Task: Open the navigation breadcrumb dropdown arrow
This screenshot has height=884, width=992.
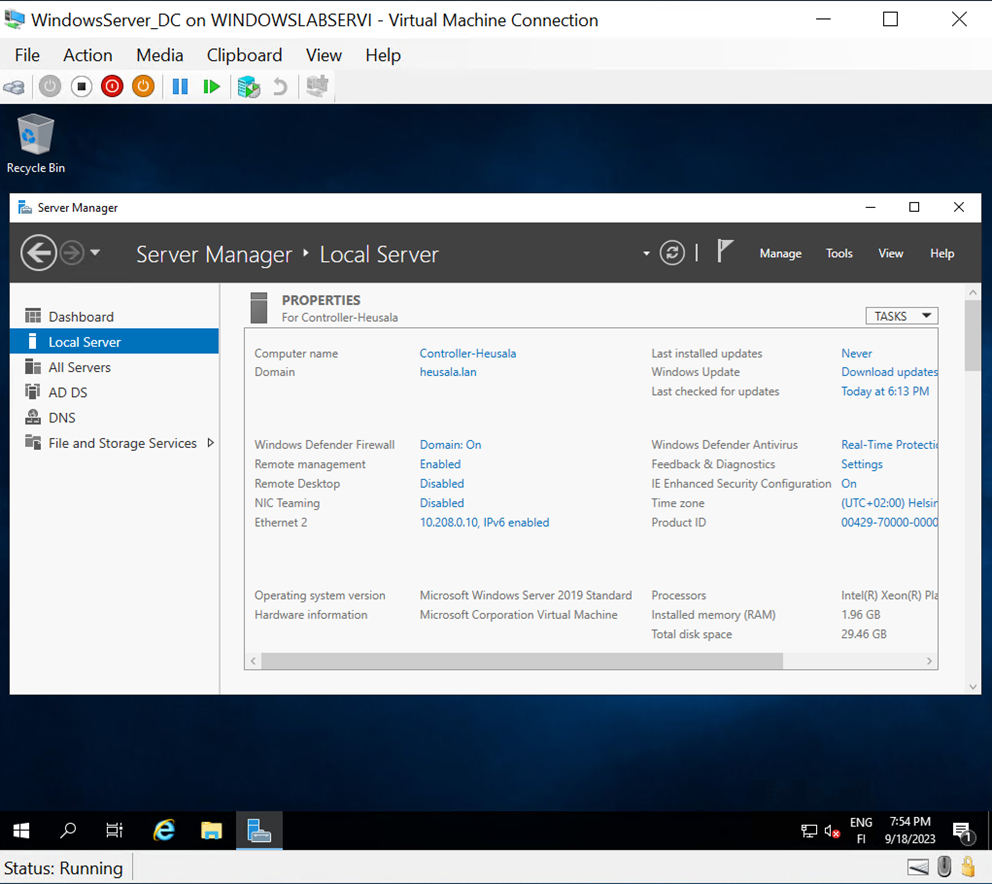Action: pos(645,253)
